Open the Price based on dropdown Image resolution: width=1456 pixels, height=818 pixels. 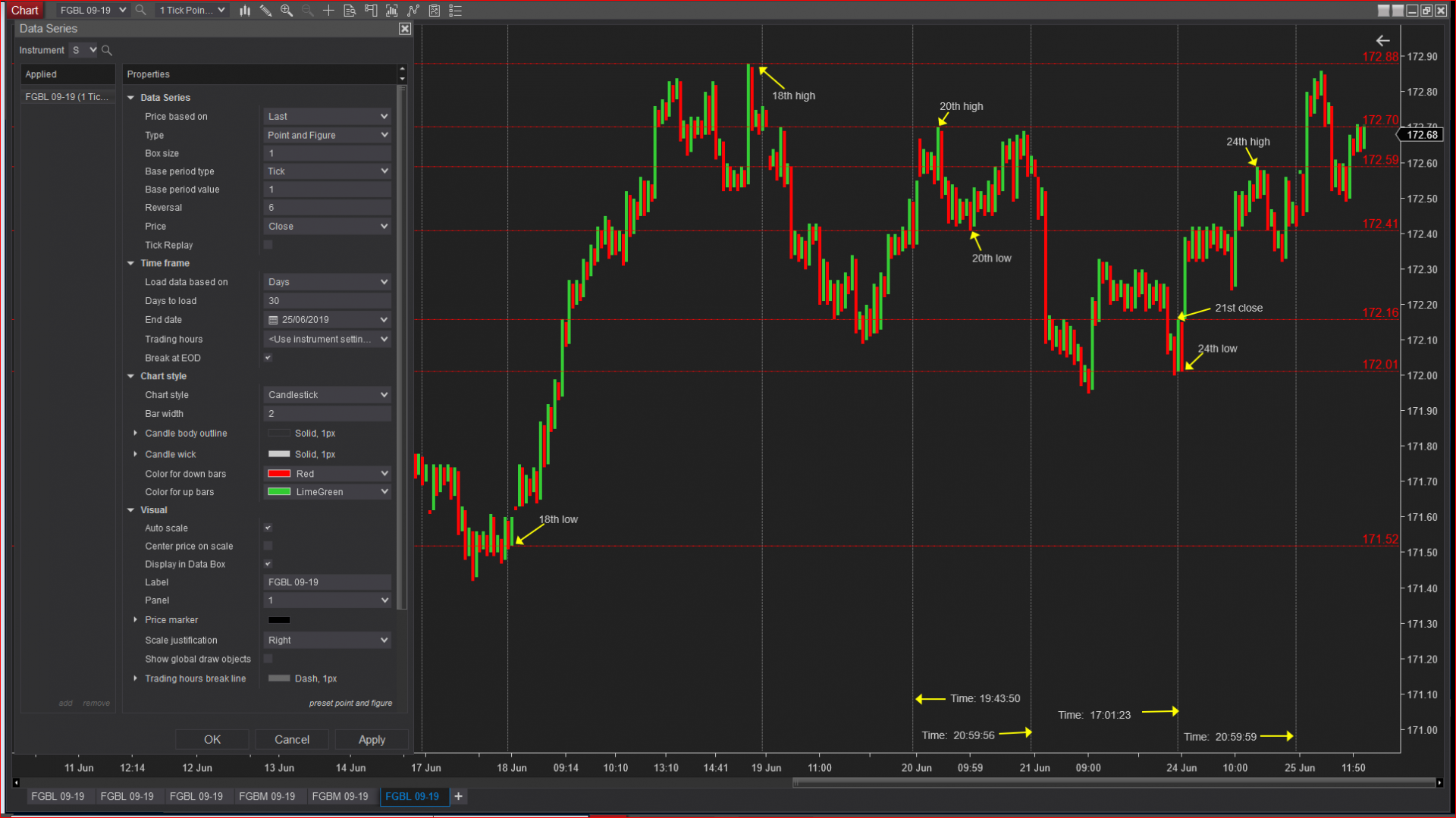pos(328,117)
